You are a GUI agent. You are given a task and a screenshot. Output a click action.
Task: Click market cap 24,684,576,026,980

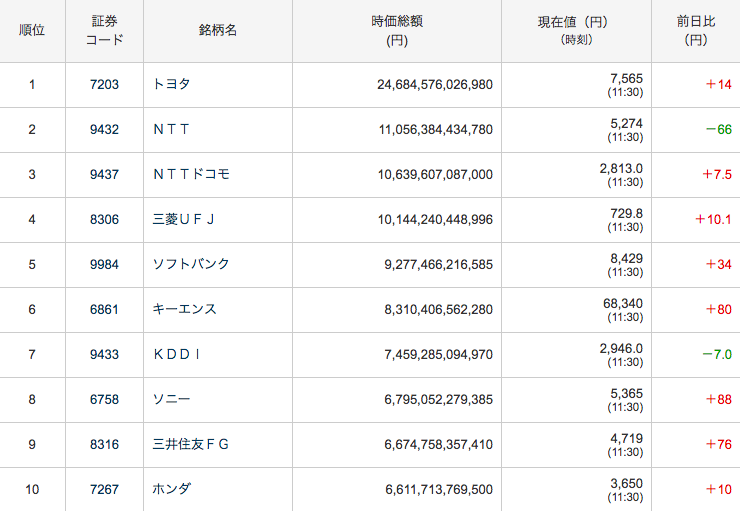435,84
